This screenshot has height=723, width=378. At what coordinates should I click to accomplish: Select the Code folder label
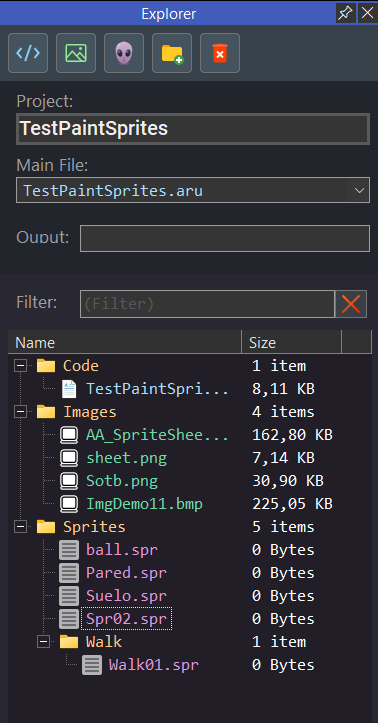click(81, 366)
